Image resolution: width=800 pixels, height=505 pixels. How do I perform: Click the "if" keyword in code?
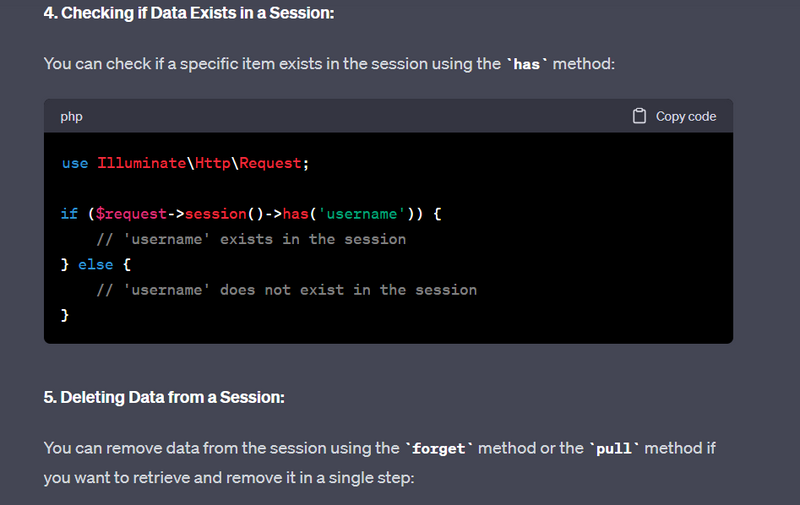69,214
